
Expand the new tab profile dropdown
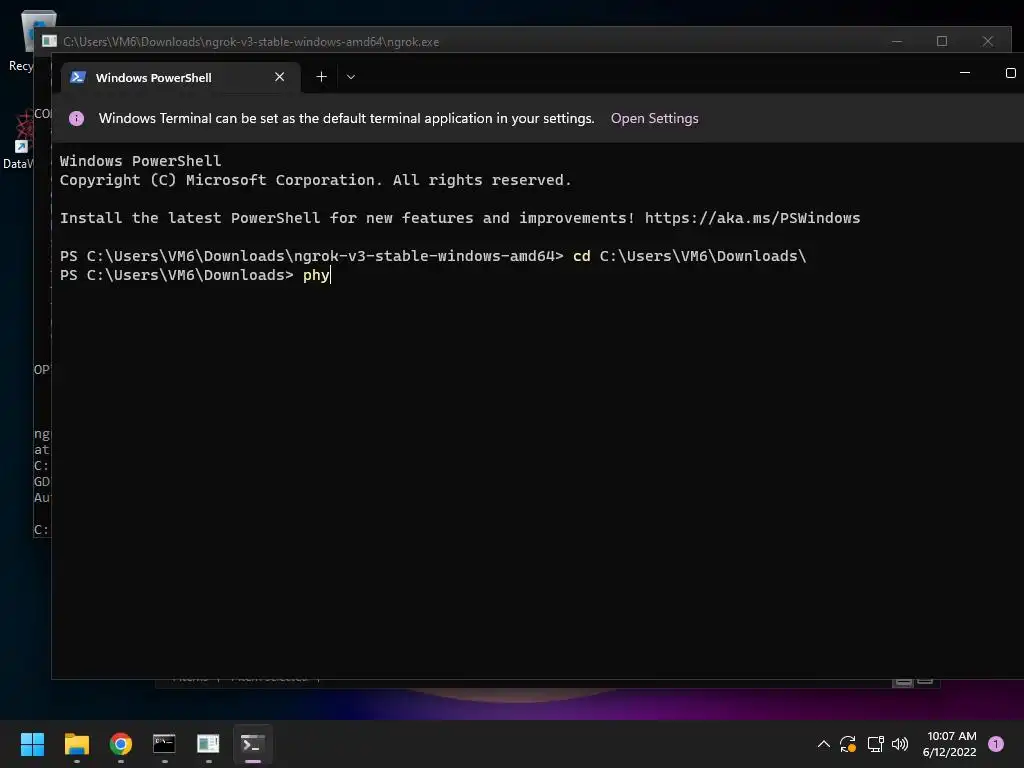pos(351,77)
